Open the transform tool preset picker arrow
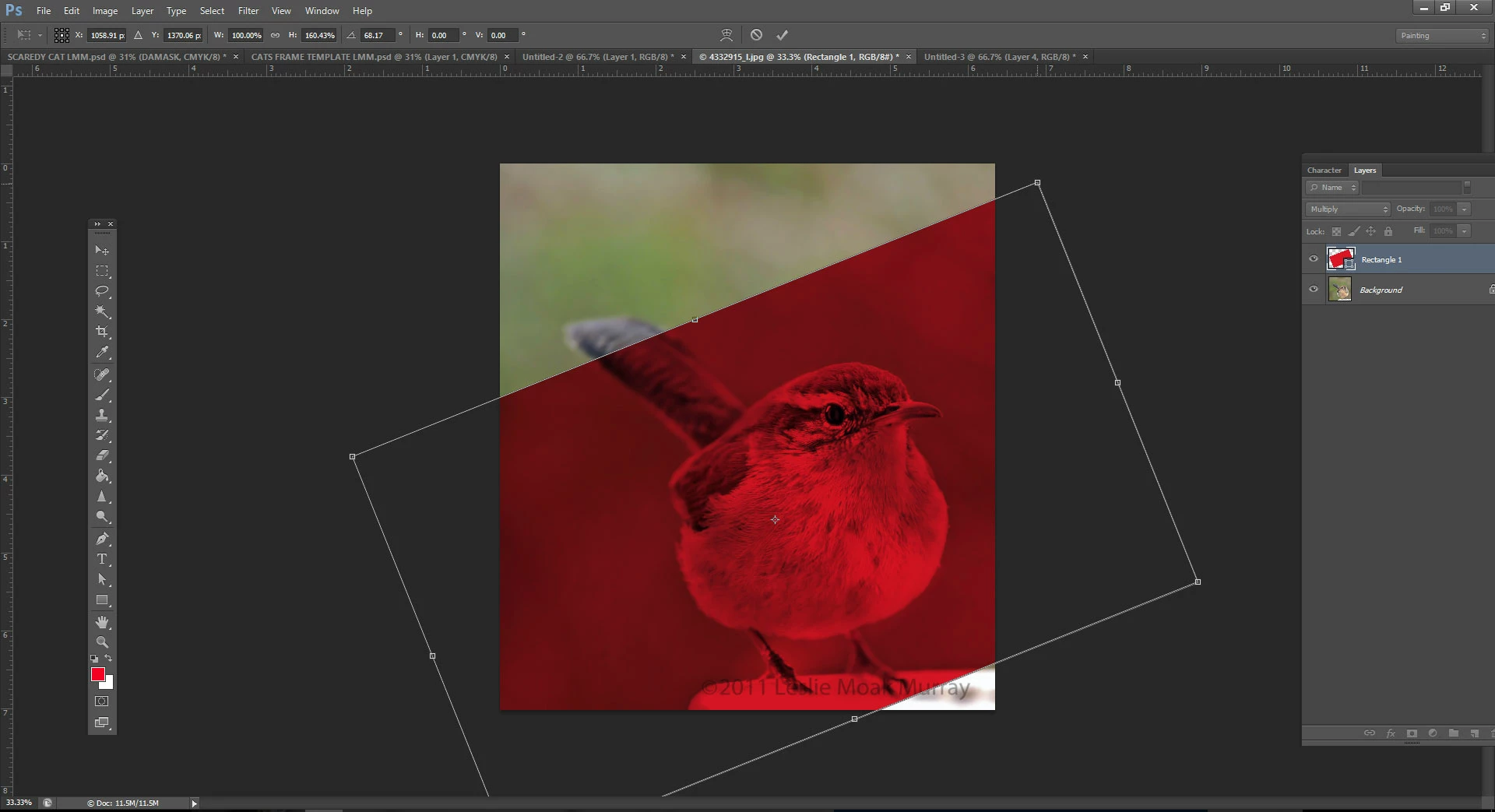 40,35
